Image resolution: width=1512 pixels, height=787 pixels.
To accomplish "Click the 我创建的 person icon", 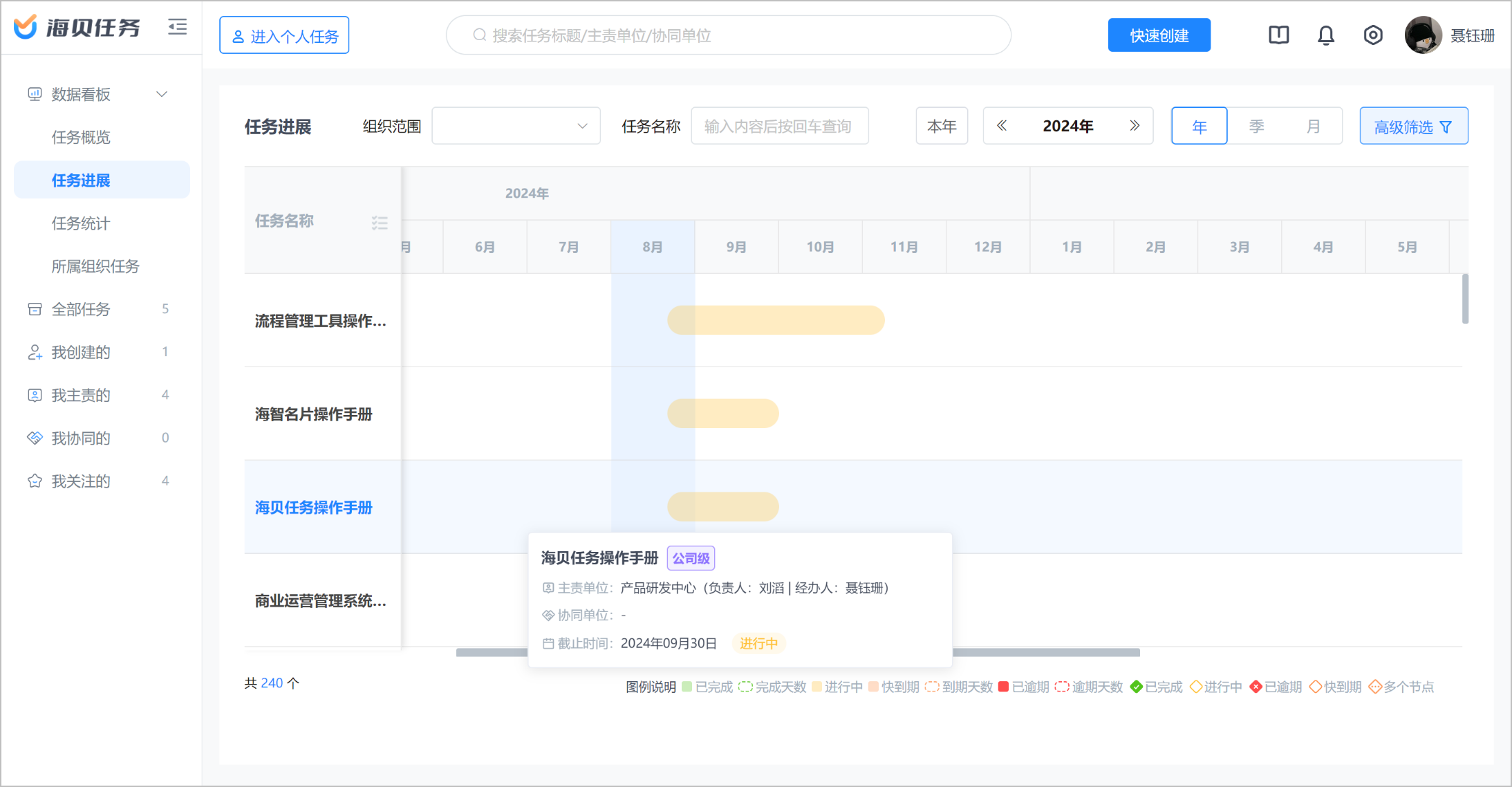I will [x=35, y=352].
